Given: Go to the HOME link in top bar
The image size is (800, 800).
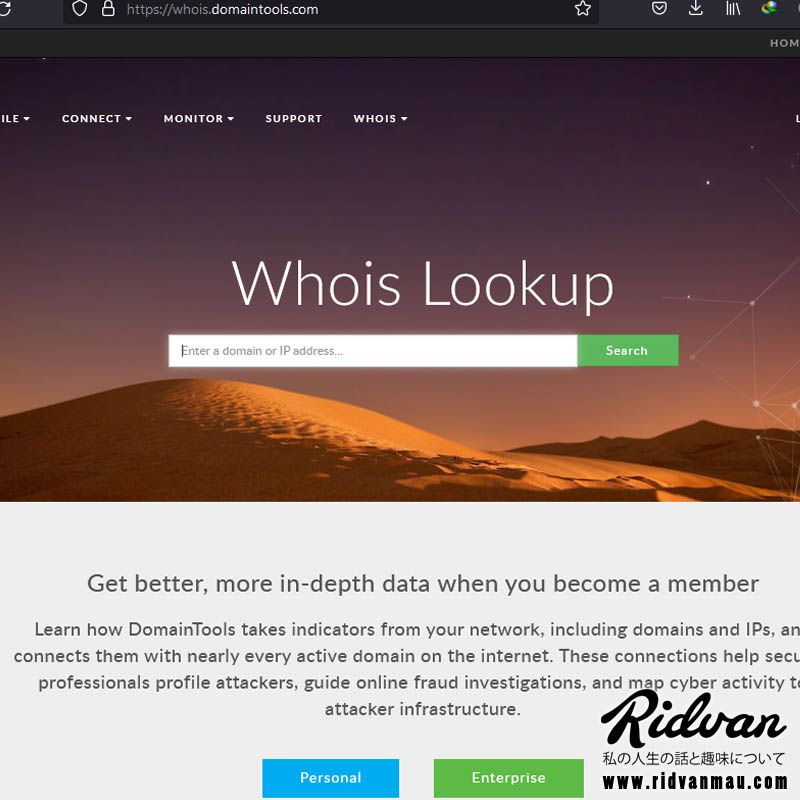Looking at the screenshot, I should click(785, 43).
